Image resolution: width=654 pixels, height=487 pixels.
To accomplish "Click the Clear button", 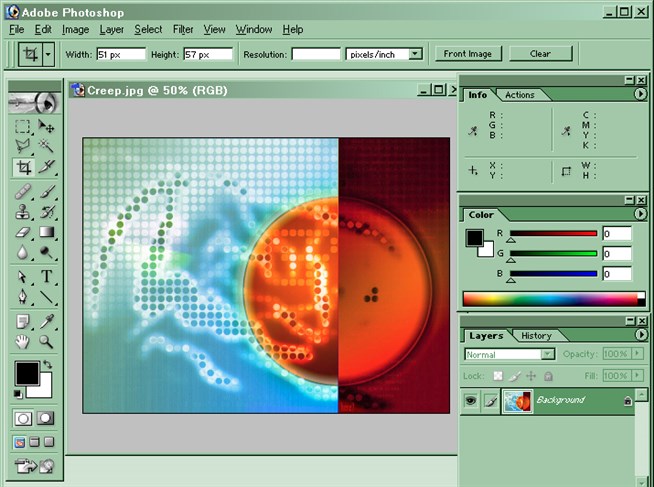I will (x=540, y=54).
